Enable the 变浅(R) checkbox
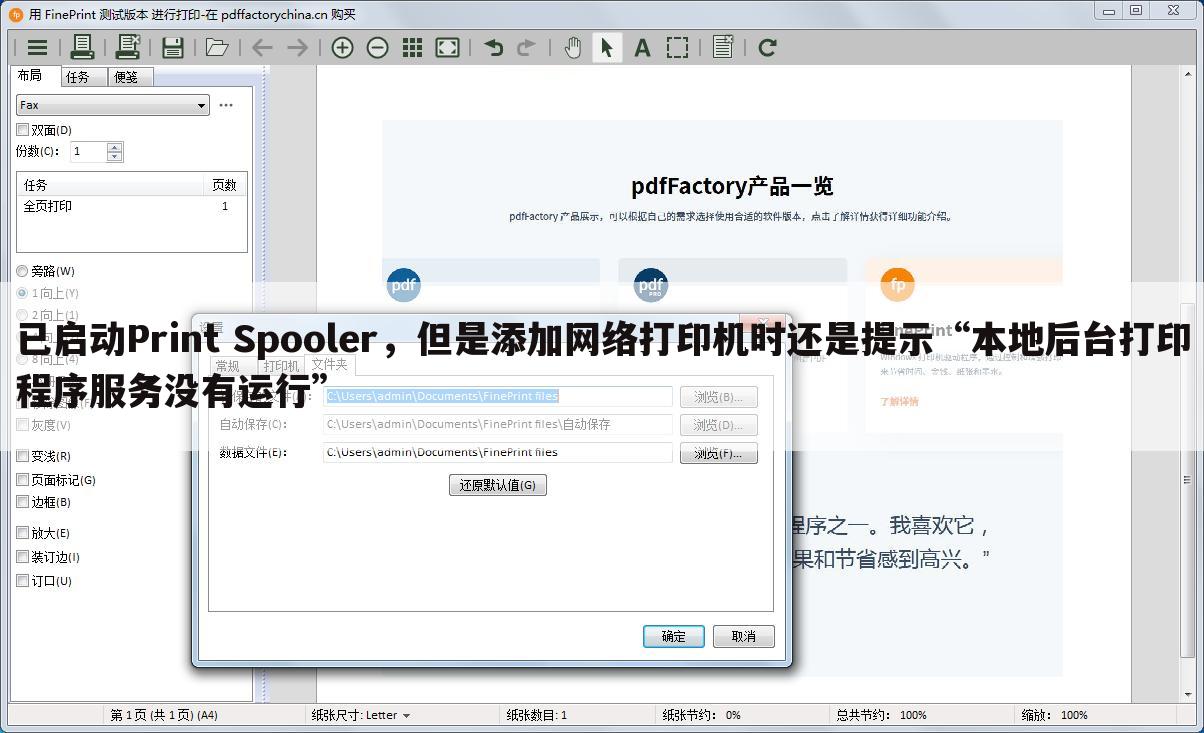Viewport: 1204px width, 733px height. (x=23, y=456)
